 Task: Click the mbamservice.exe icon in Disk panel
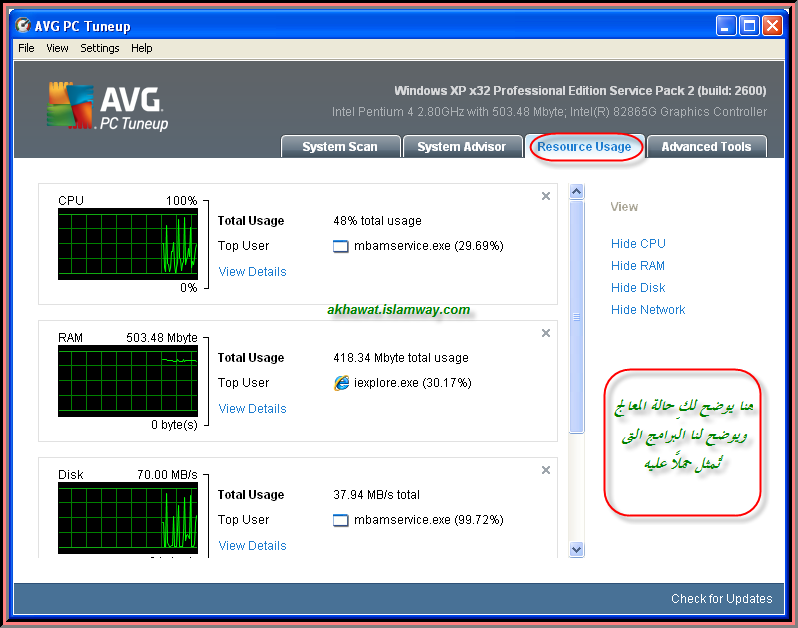coord(340,520)
